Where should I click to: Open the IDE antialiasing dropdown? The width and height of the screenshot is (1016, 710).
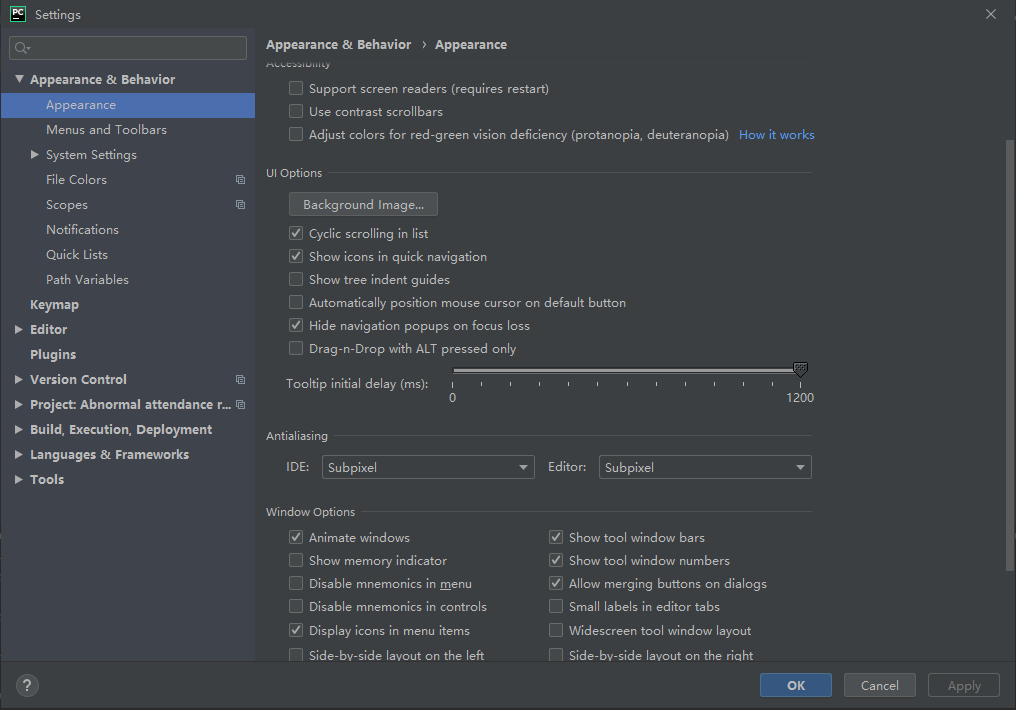click(428, 467)
